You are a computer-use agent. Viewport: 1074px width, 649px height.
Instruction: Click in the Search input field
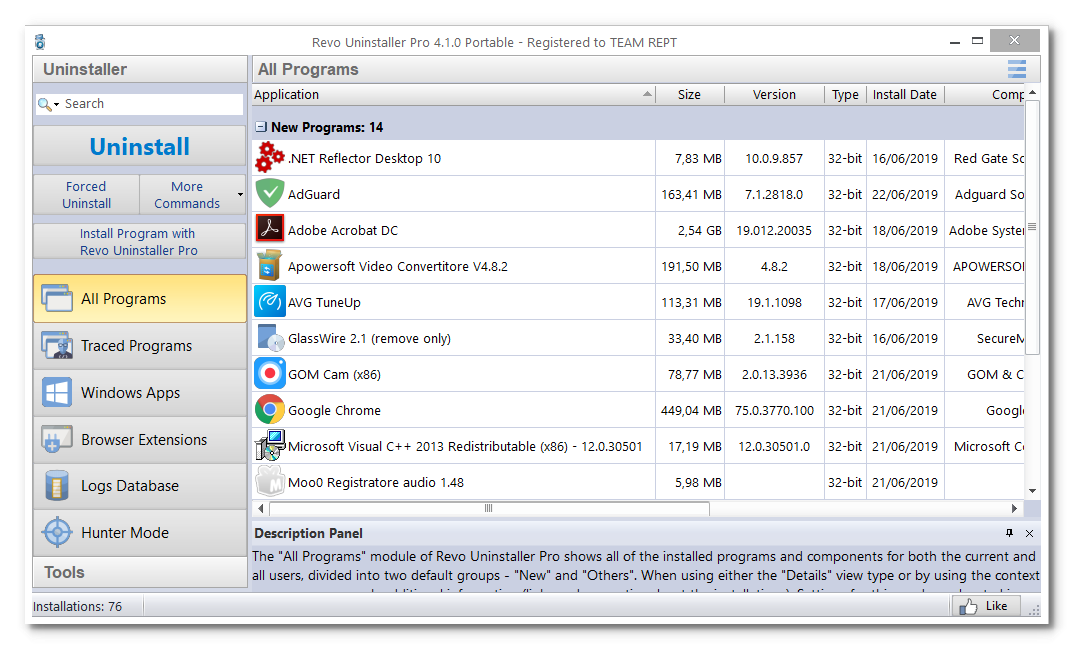[x=151, y=104]
